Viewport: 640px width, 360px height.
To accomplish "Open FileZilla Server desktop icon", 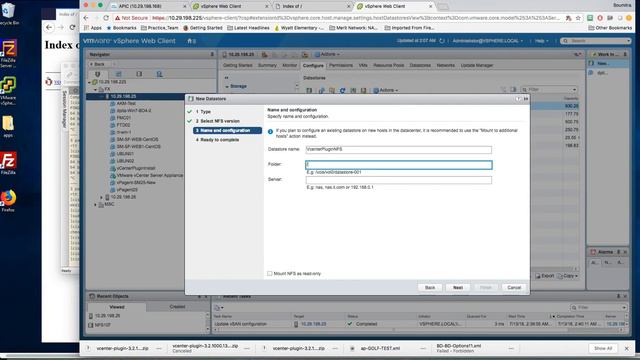I will coord(8,53).
